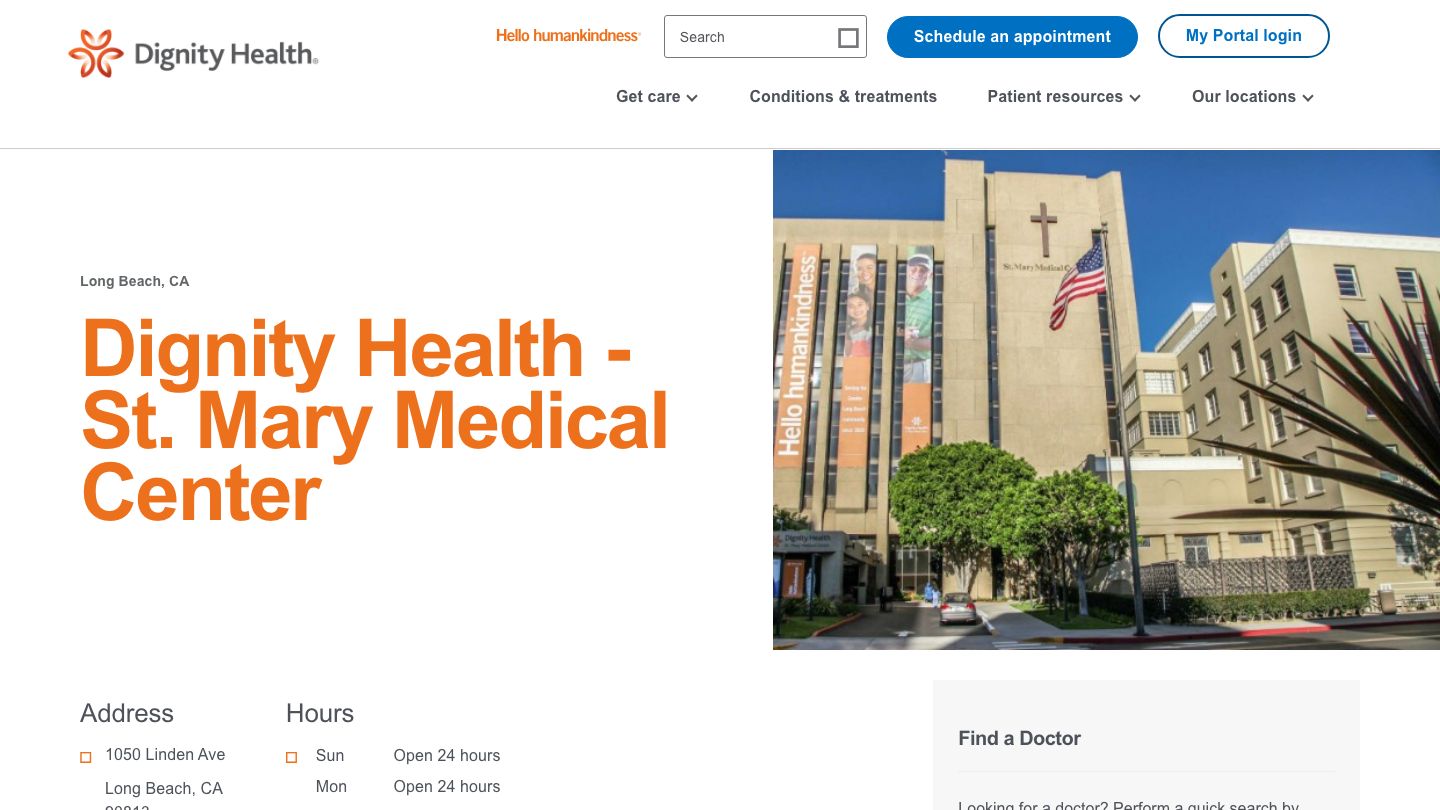The image size is (1440, 810).
Task: Click the Long Beach, CA location label
Action: pos(134,281)
